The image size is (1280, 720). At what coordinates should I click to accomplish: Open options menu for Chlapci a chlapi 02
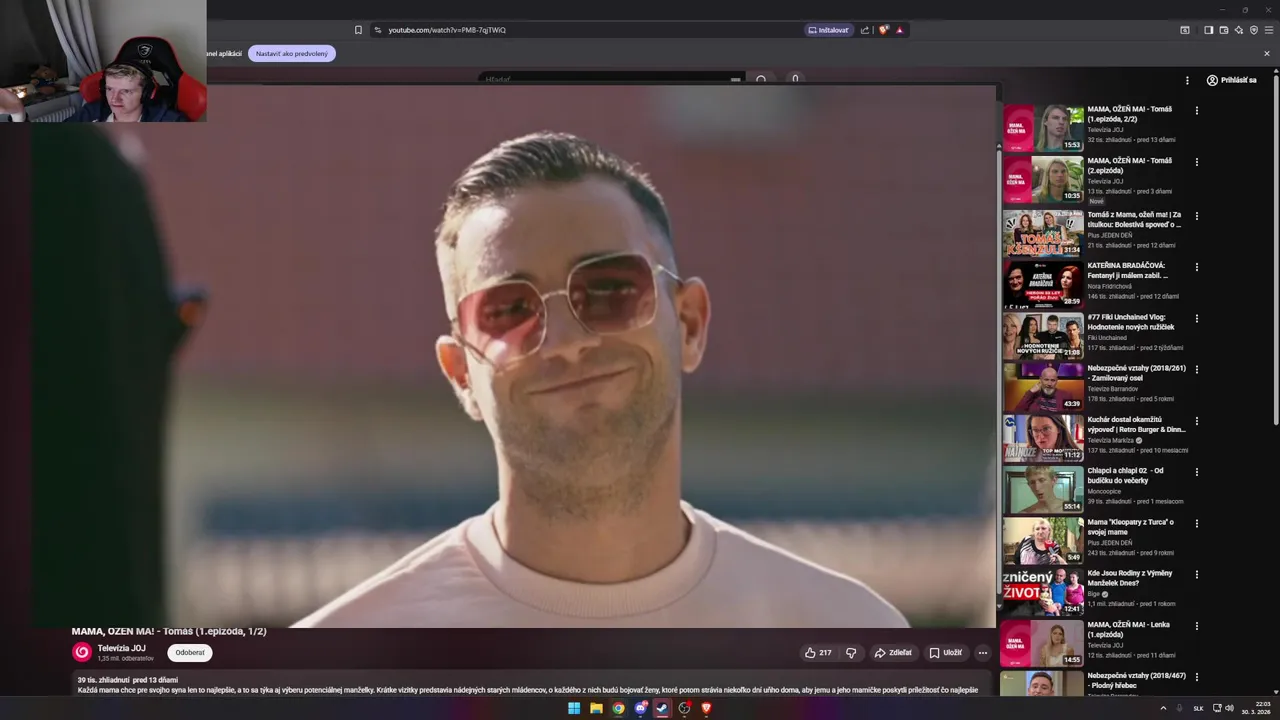coord(1196,472)
